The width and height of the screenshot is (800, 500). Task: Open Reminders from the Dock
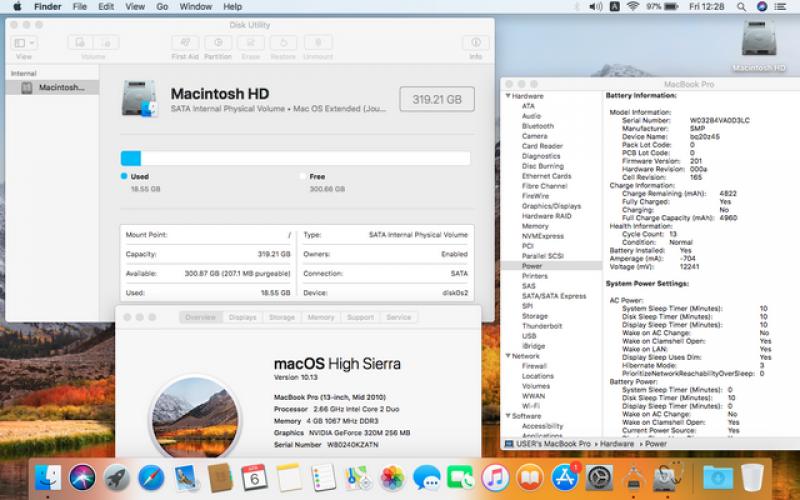point(324,479)
